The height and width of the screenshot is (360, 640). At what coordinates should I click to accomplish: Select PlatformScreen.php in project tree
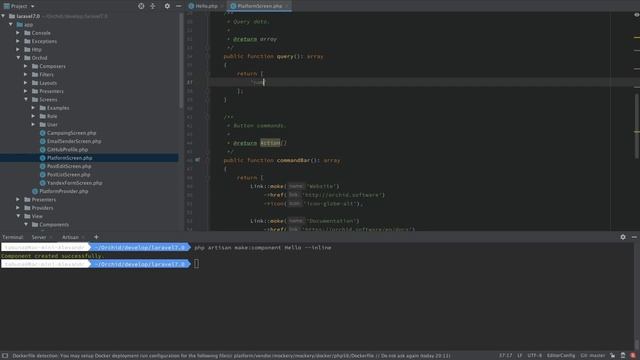(x=69, y=158)
